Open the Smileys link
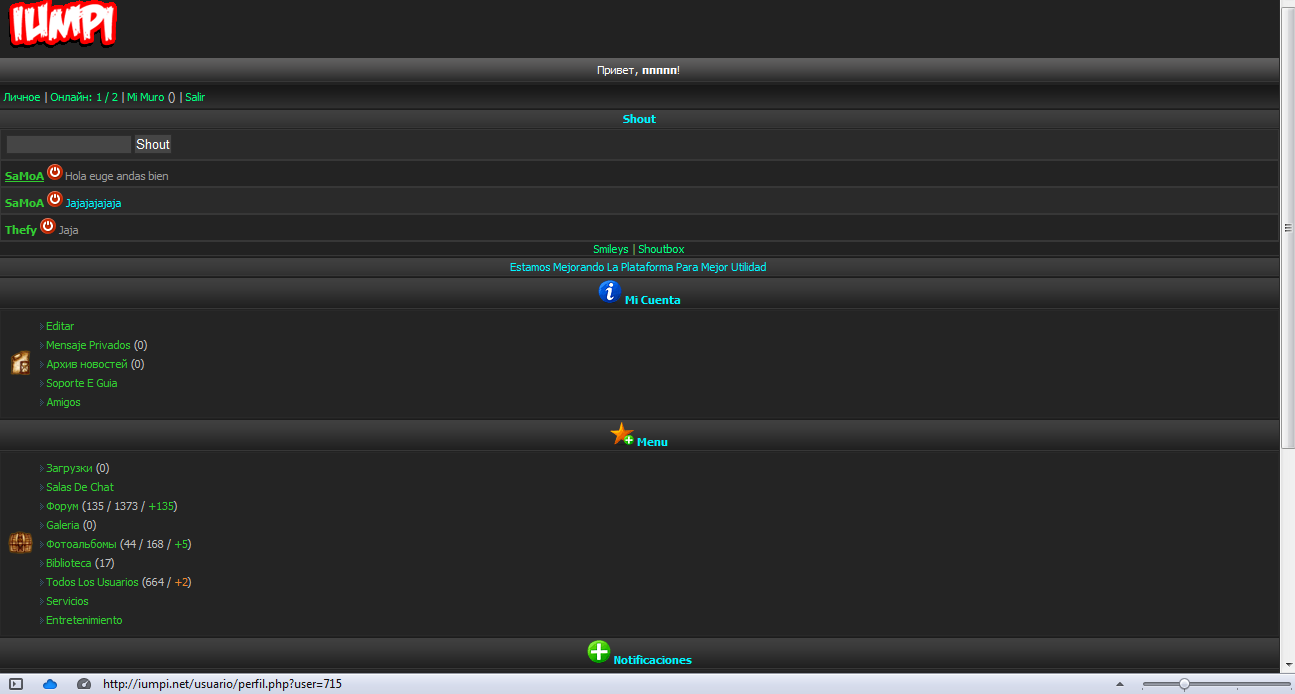The image size is (1295, 694). pos(611,249)
